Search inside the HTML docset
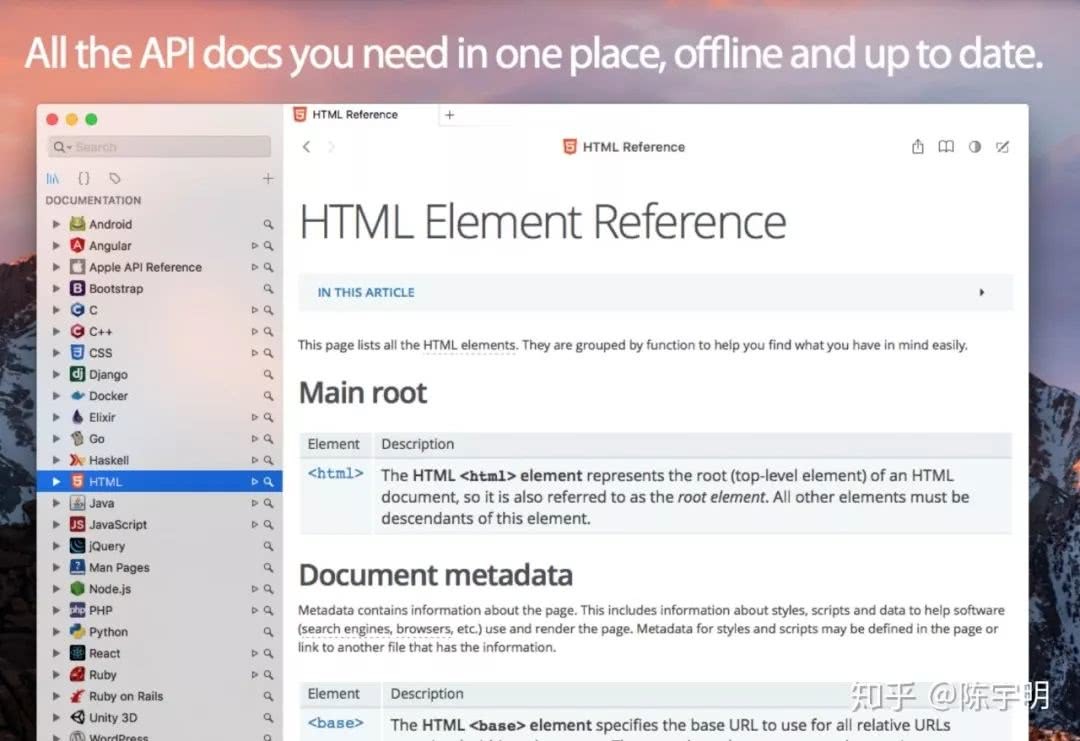Screen dimensions: 1080x741 [x=268, y=481]
